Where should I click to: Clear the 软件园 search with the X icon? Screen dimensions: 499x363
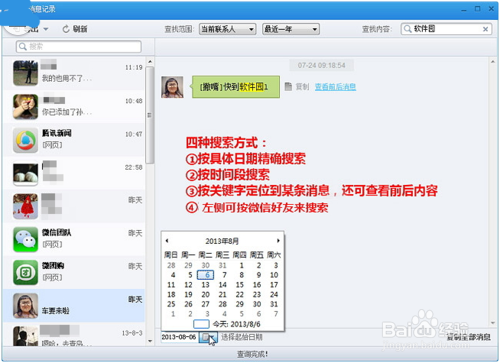[485, 29]
